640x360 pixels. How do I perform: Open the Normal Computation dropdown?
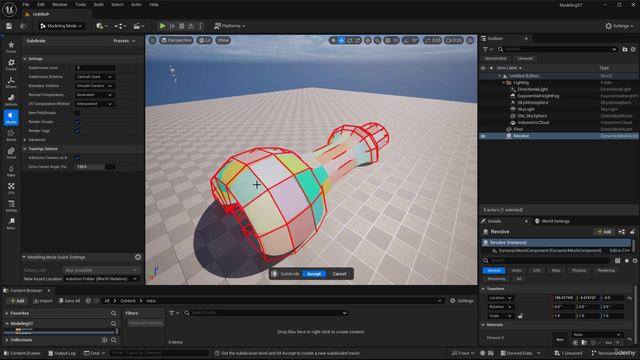[x=94, y=95]
